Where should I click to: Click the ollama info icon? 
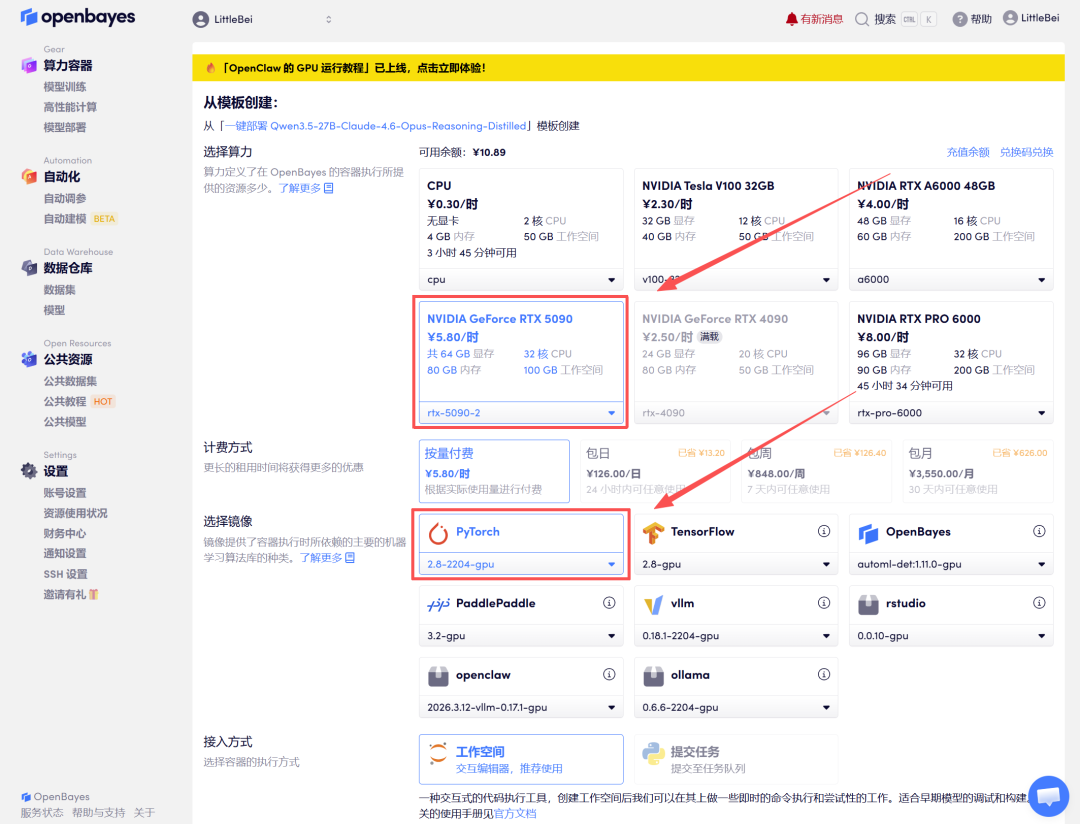click(824, 674)
